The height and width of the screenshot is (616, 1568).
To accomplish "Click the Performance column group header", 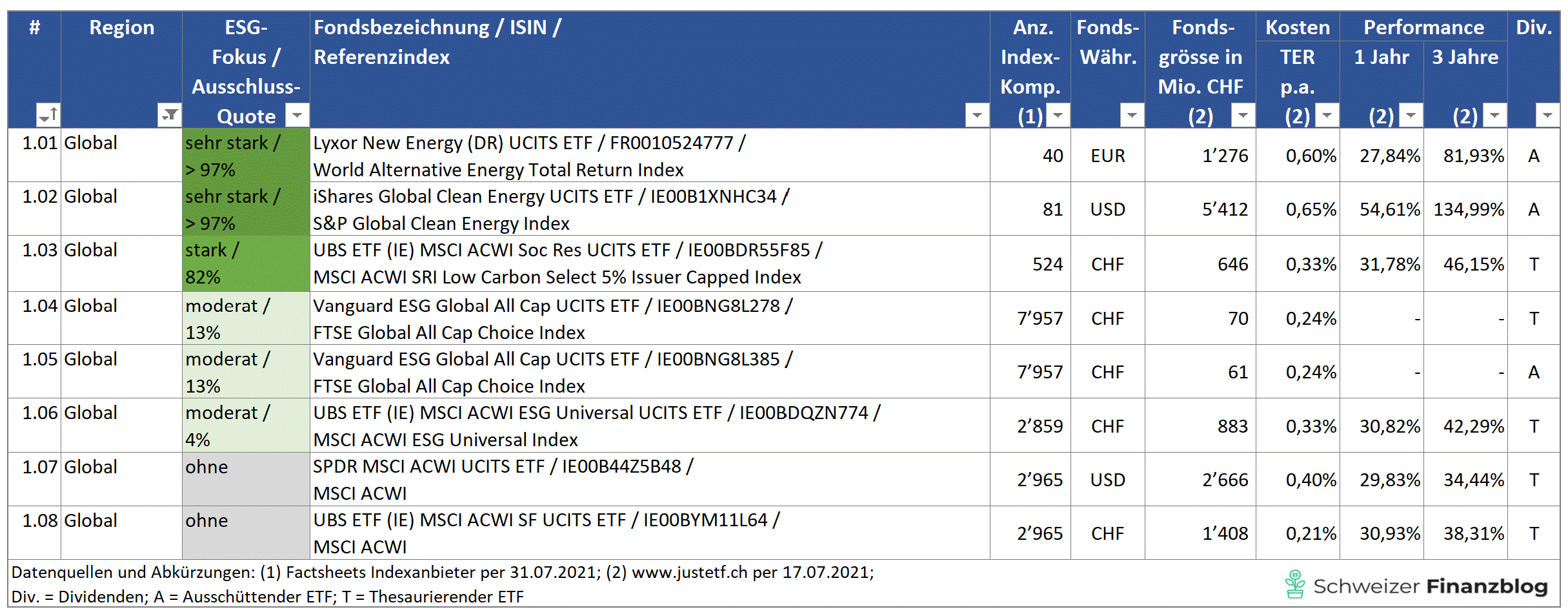I will (x=1423, y=27).
